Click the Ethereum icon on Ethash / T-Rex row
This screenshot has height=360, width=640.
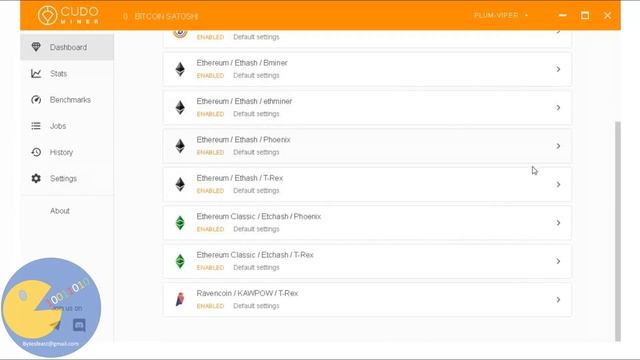(180, 184)
